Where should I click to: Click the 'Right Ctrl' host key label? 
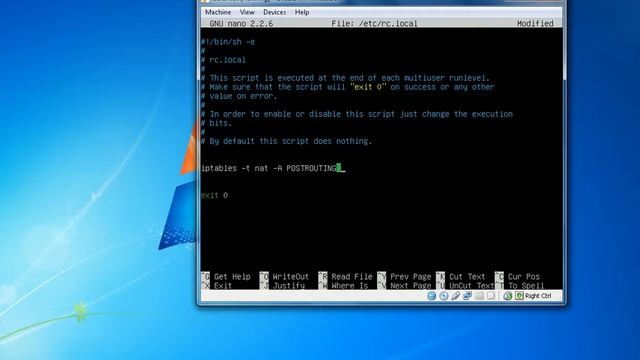point(538,296)
